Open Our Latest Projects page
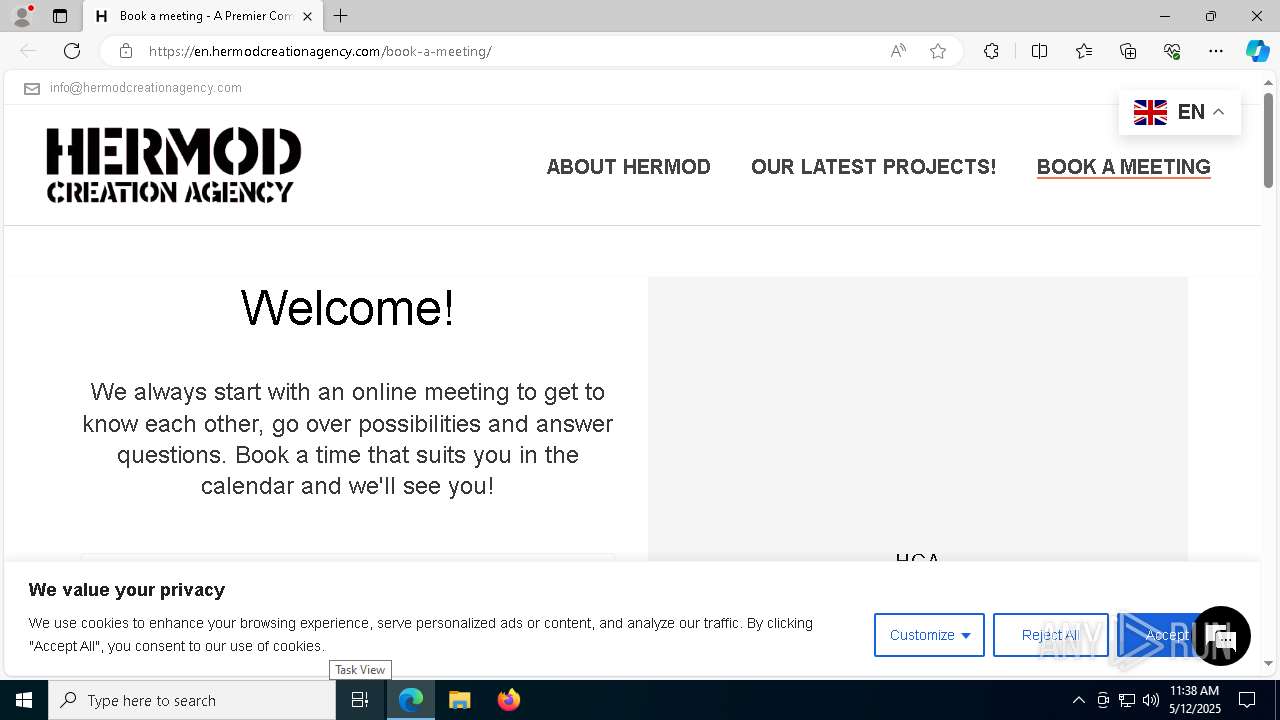Image resolution: width=1280 pixels, height=720 pixels. (873, 167)
